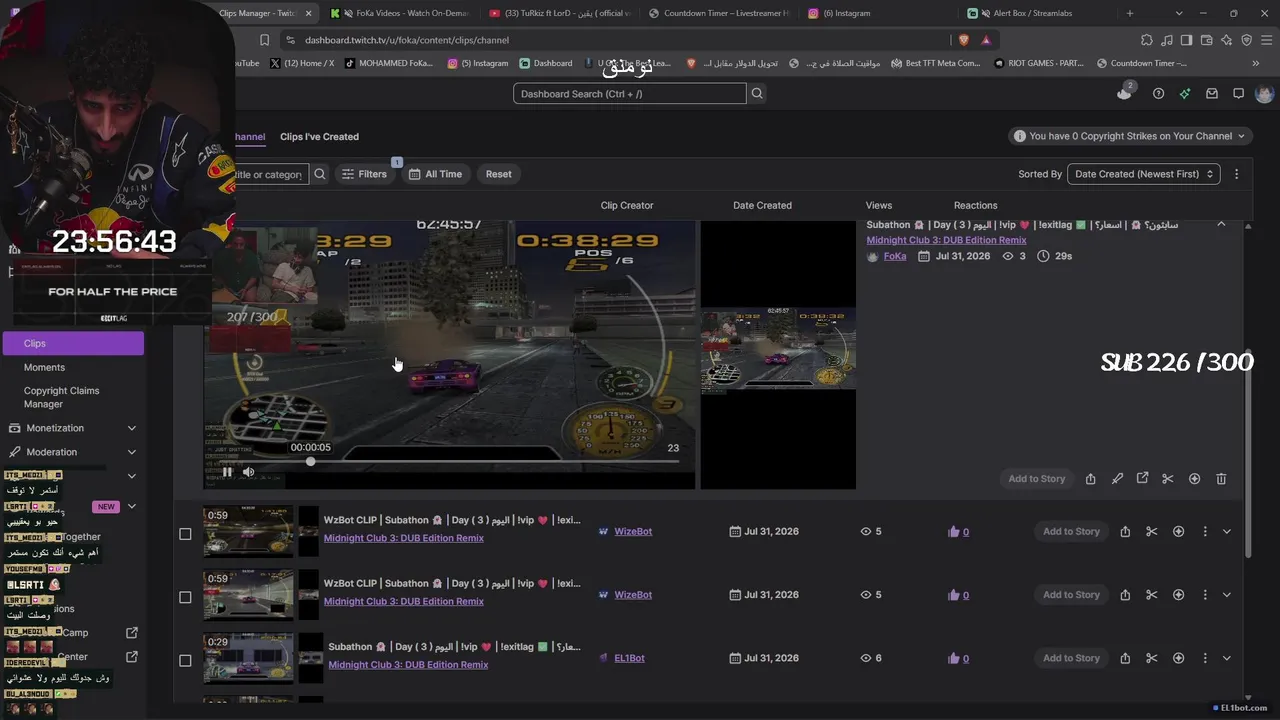1280x720 pixels.
Task: Open the Sorted By dropdown
Action: click(x=1144, y=174)
